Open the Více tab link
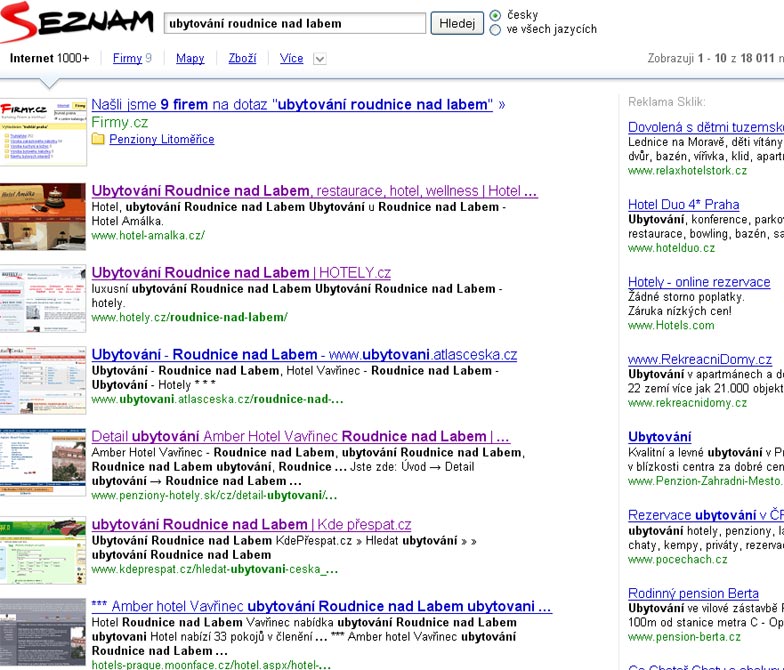The height and width of the screenshot is (670, 784). [x=292, y=58]
